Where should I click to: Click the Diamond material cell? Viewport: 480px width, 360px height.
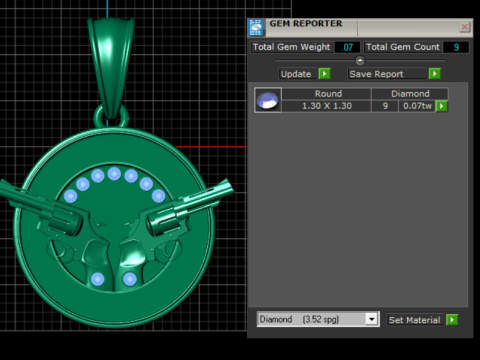[x=410, y=94]
